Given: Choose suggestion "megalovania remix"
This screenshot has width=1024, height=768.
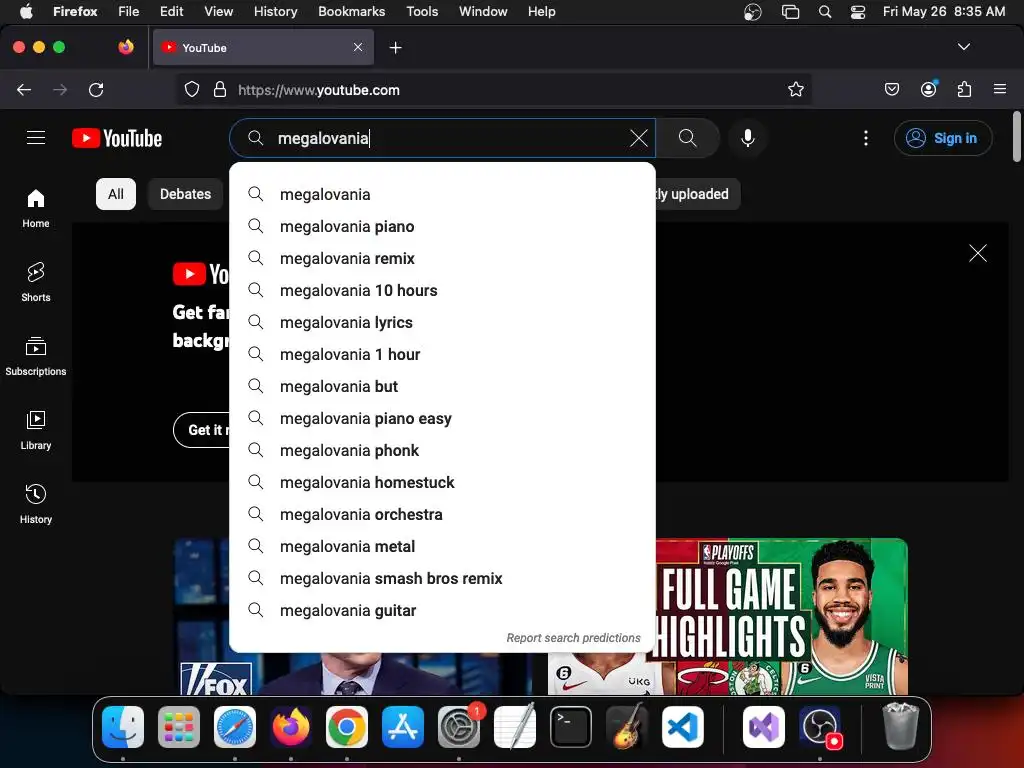Looking at the screenshot, I should tap(442, 259).
